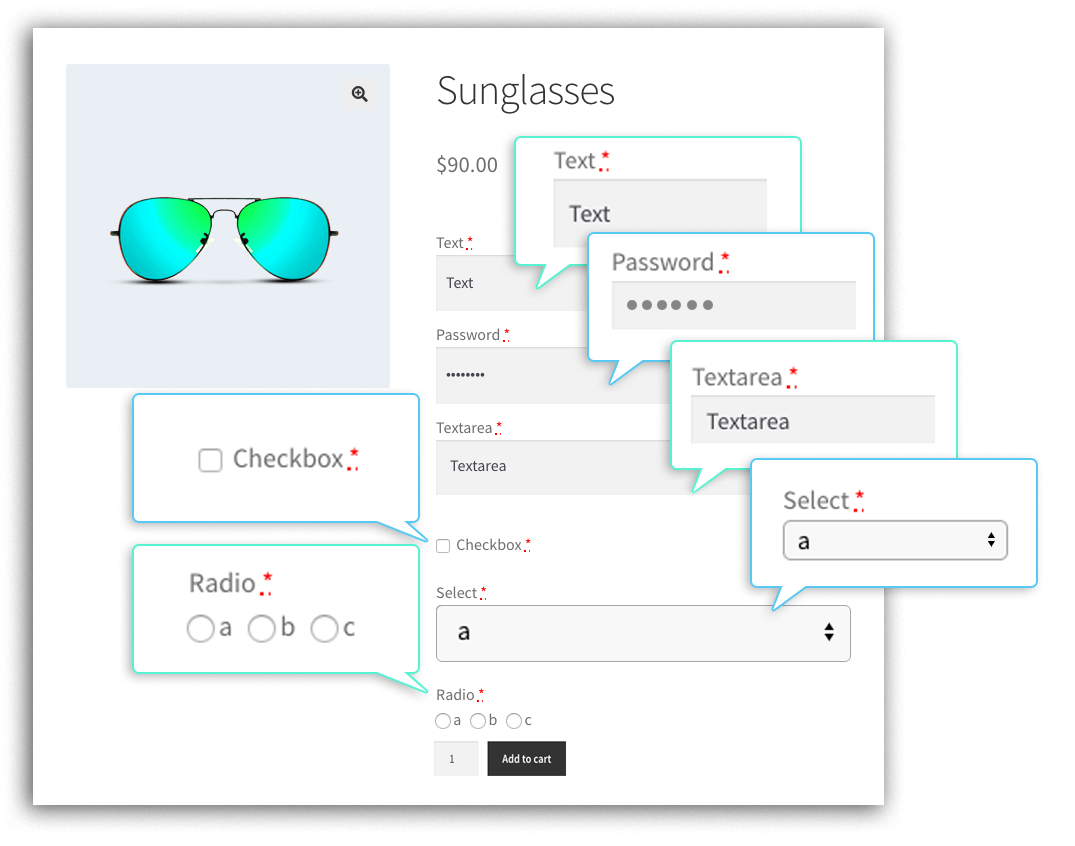Choose radio c in the Radio callout
The height and width of the screenshot is (846, 1075).
[324, 628]
